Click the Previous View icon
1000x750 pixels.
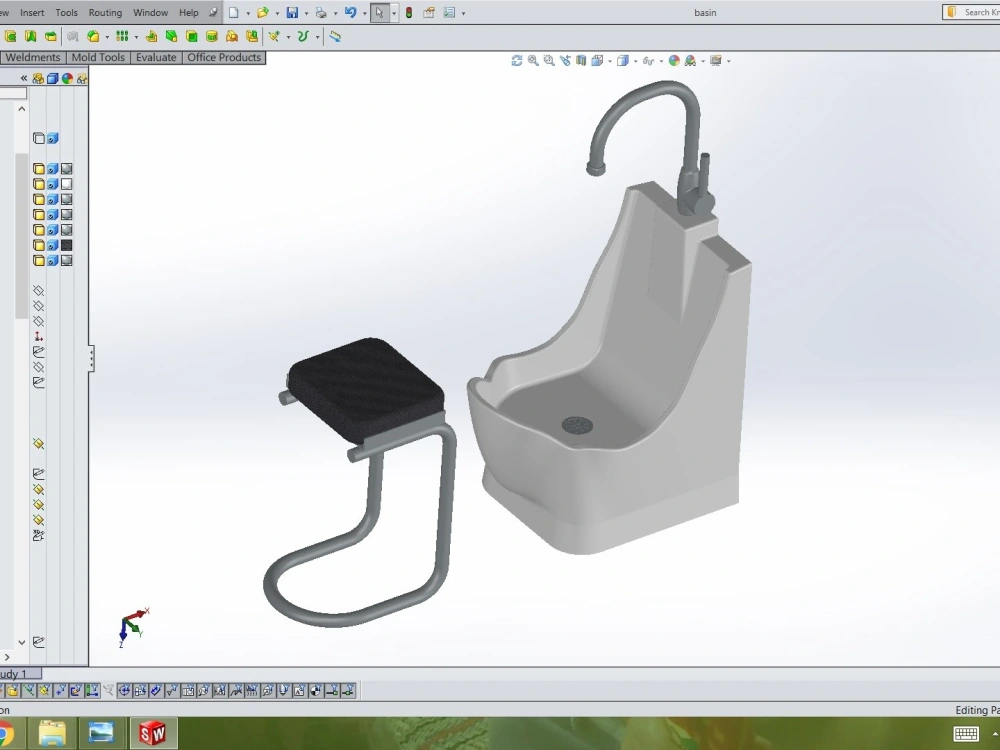565,61
